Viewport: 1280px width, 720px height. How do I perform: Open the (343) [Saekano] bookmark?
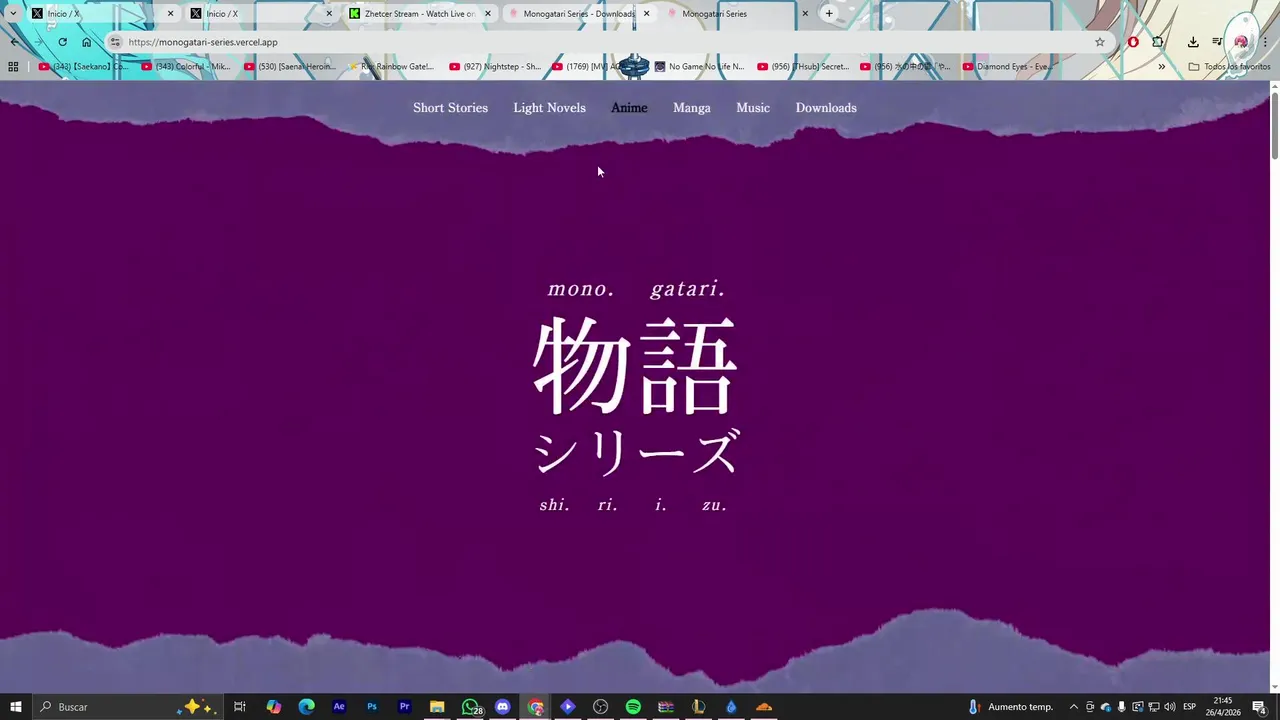(83, 67)
